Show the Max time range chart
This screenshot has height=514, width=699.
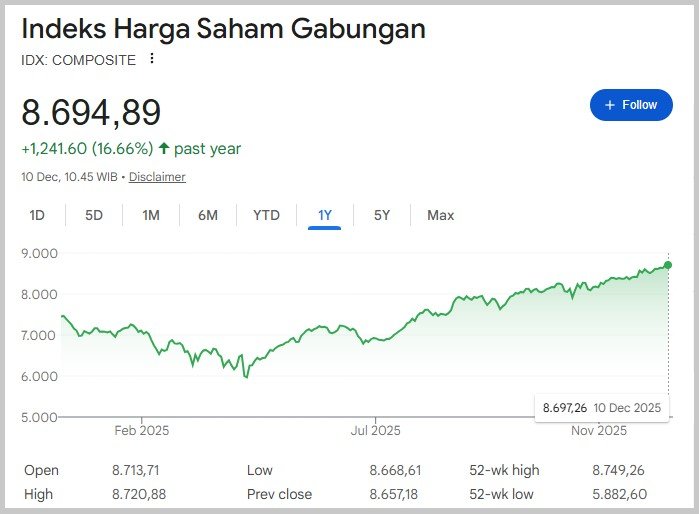(440, 215)
